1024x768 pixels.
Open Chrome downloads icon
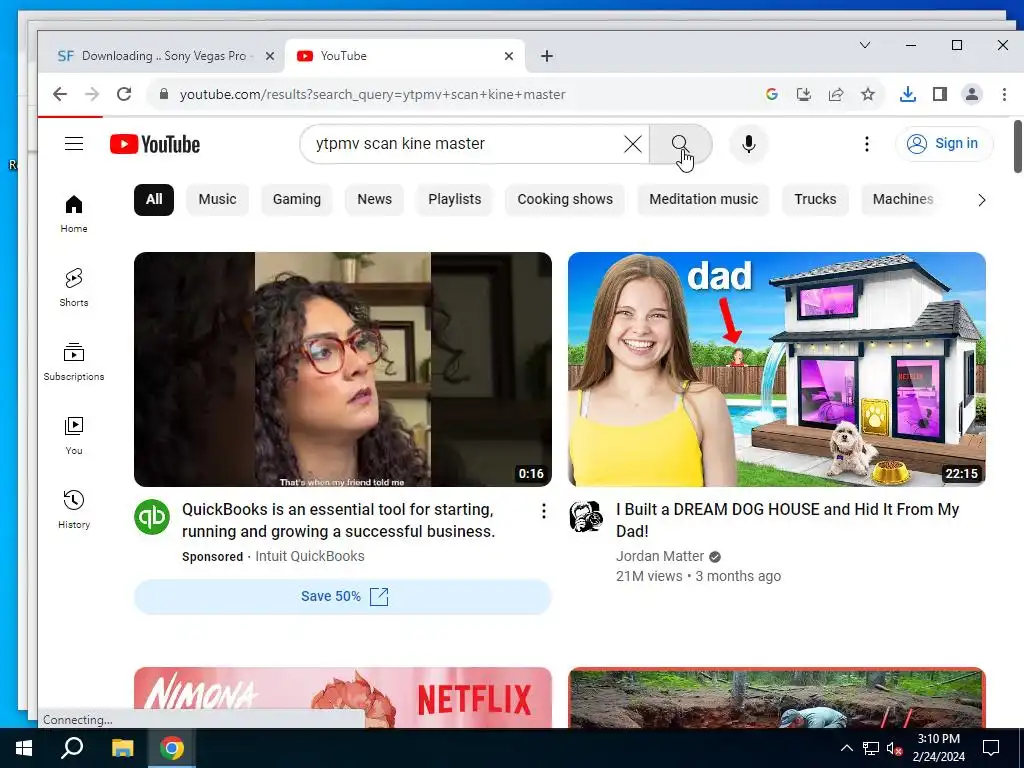[x=908, y=94]
